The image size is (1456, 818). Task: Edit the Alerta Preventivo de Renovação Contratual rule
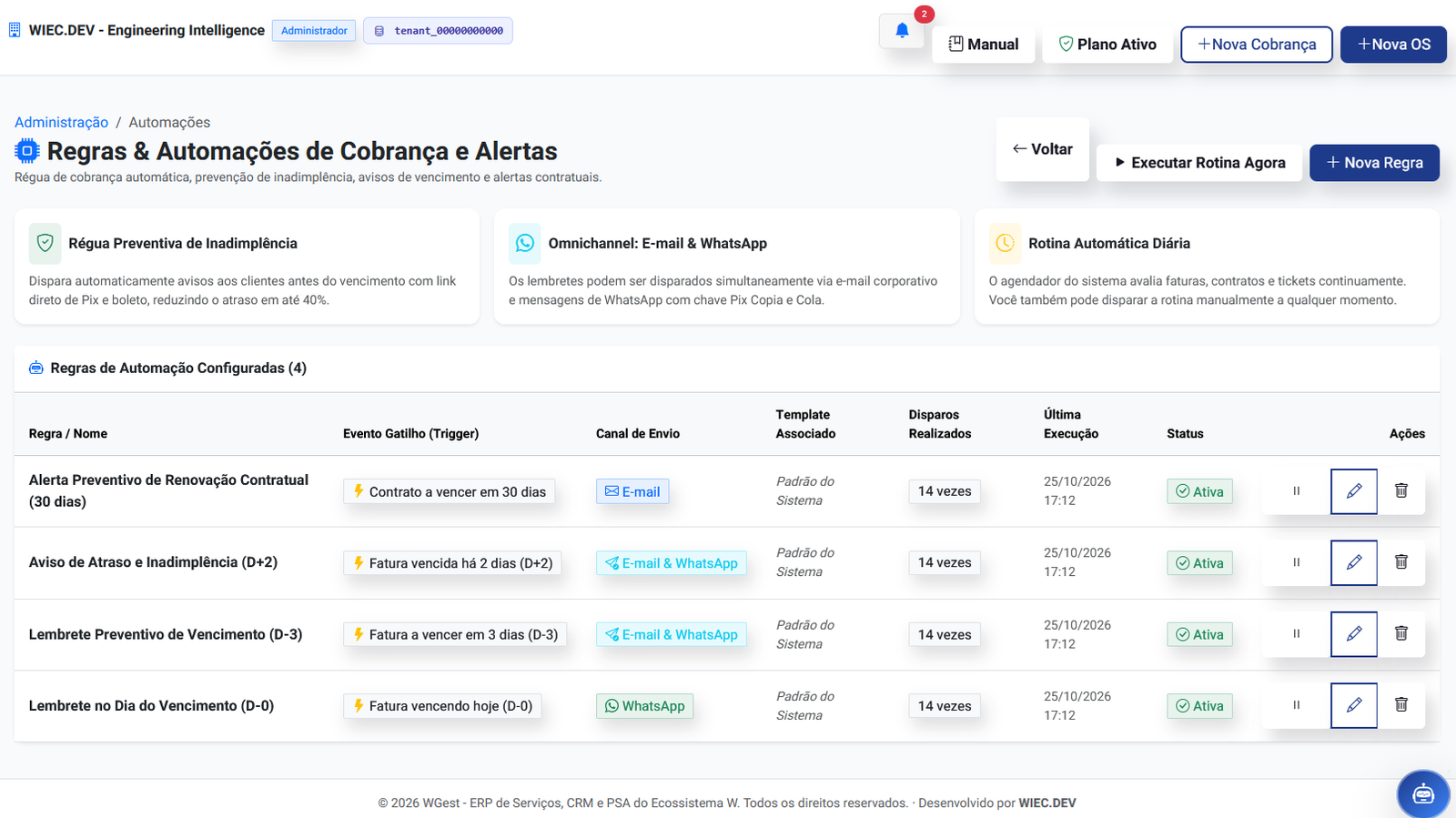[x=1354, y=491]
